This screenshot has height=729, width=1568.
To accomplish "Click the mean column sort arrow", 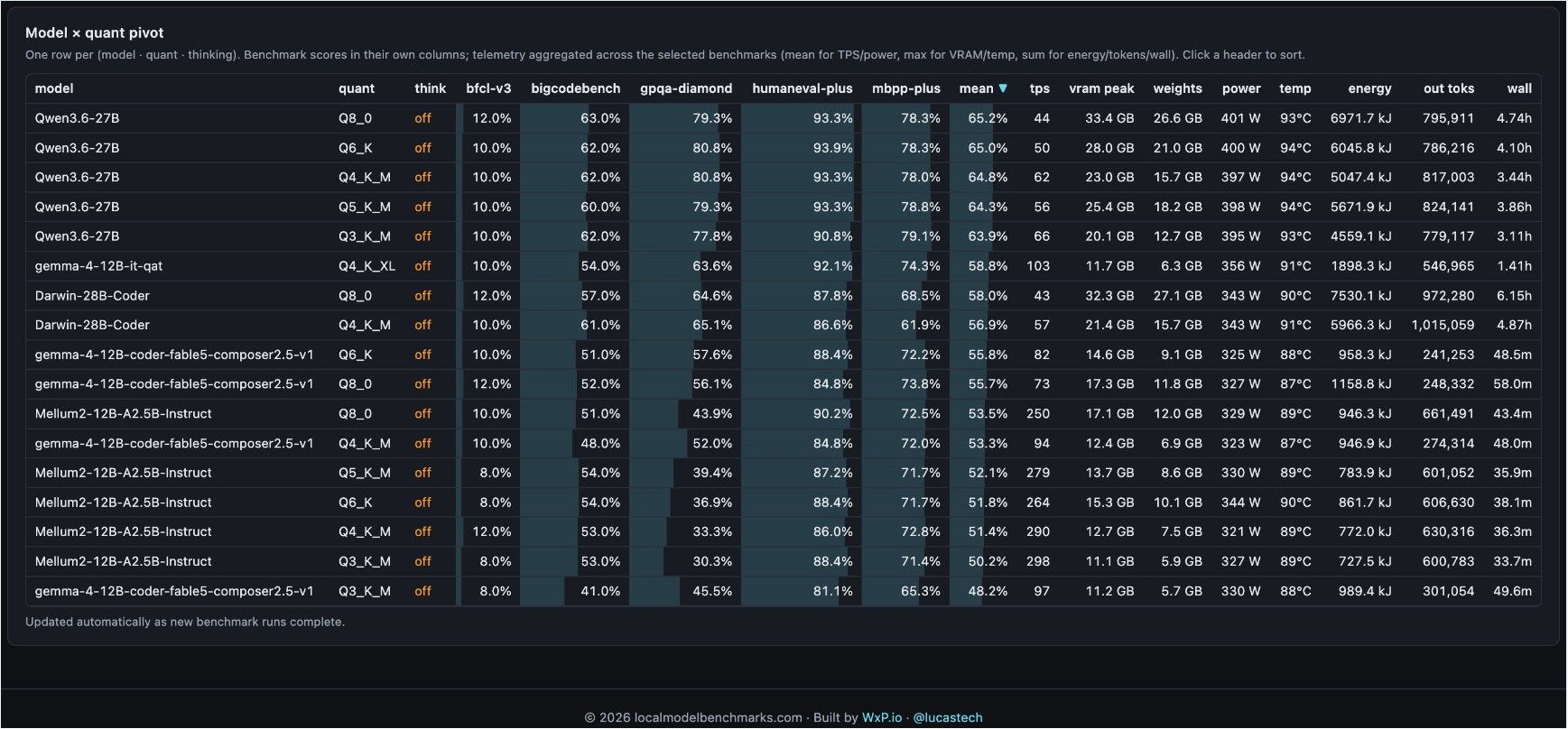I will [x=1003, y=88].
